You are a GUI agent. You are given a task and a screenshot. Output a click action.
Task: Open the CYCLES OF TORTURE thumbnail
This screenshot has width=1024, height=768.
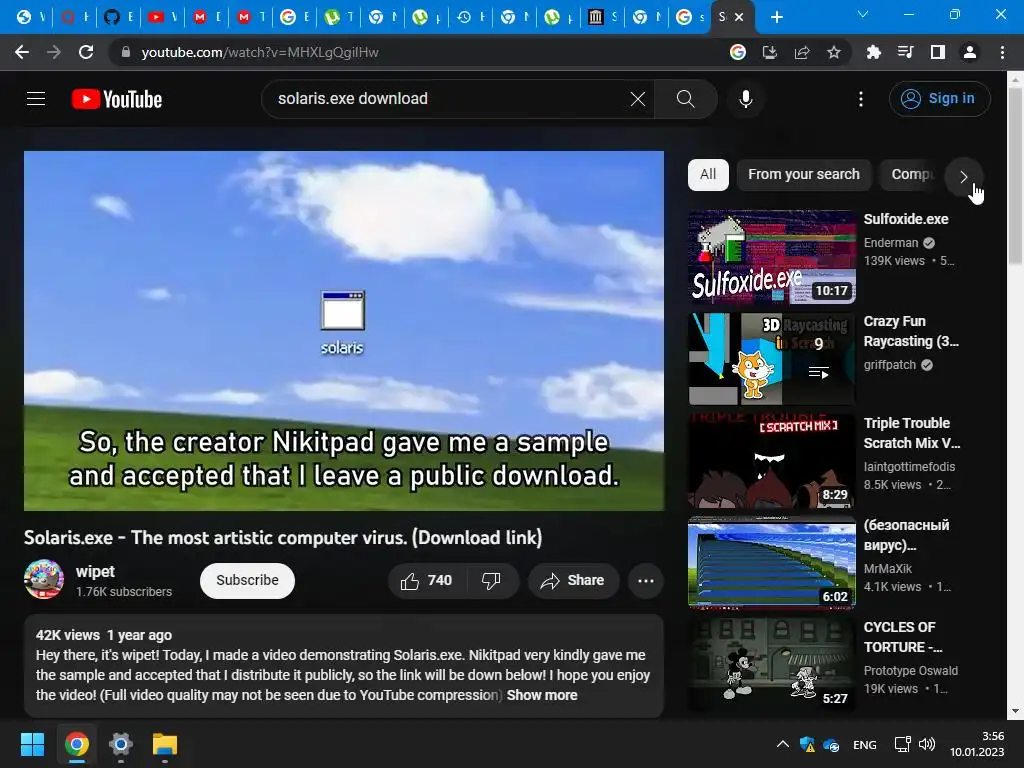click(x=771, y=665)
